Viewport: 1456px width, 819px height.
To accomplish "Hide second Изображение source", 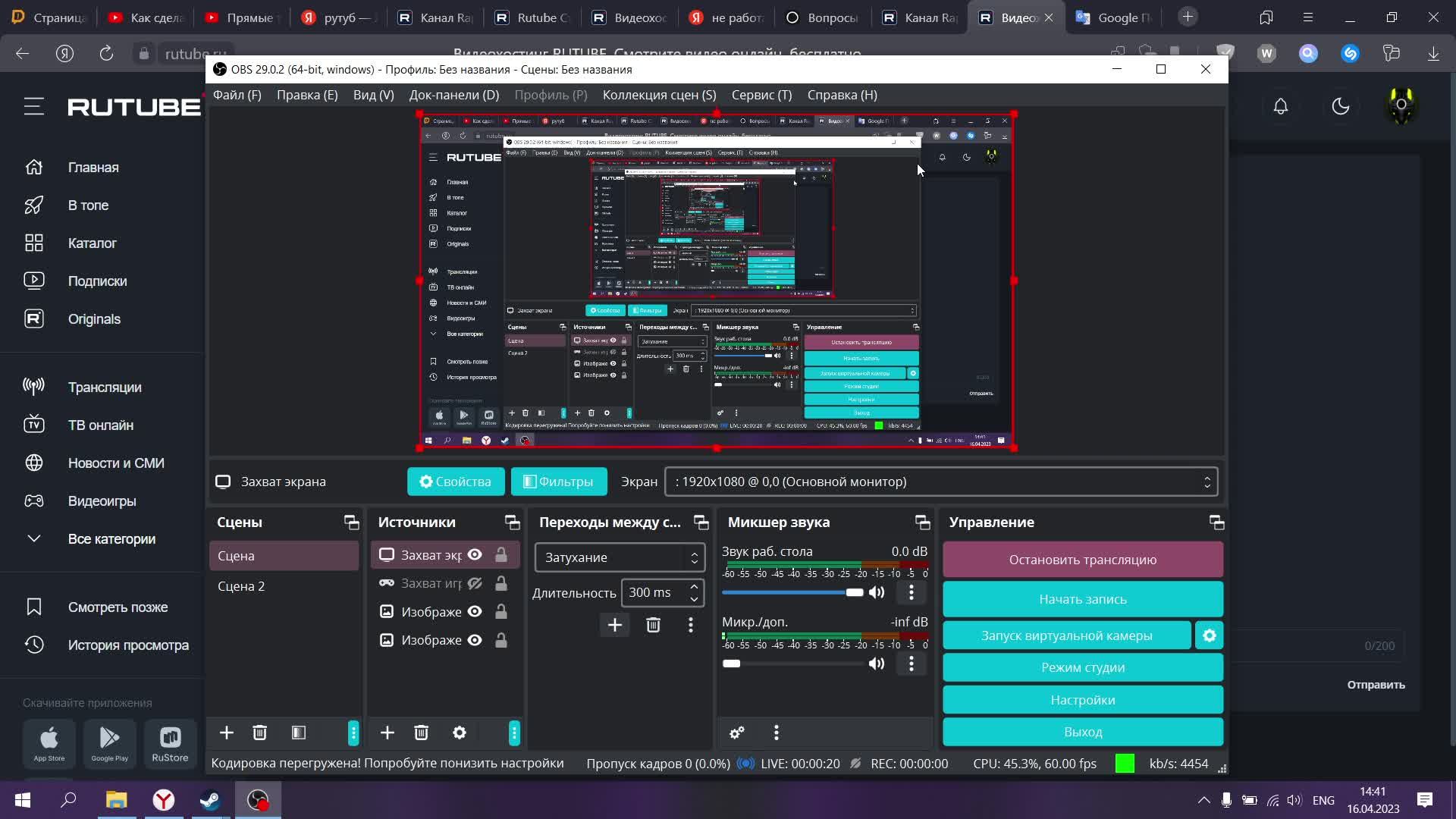I will [x=475, y=640].
